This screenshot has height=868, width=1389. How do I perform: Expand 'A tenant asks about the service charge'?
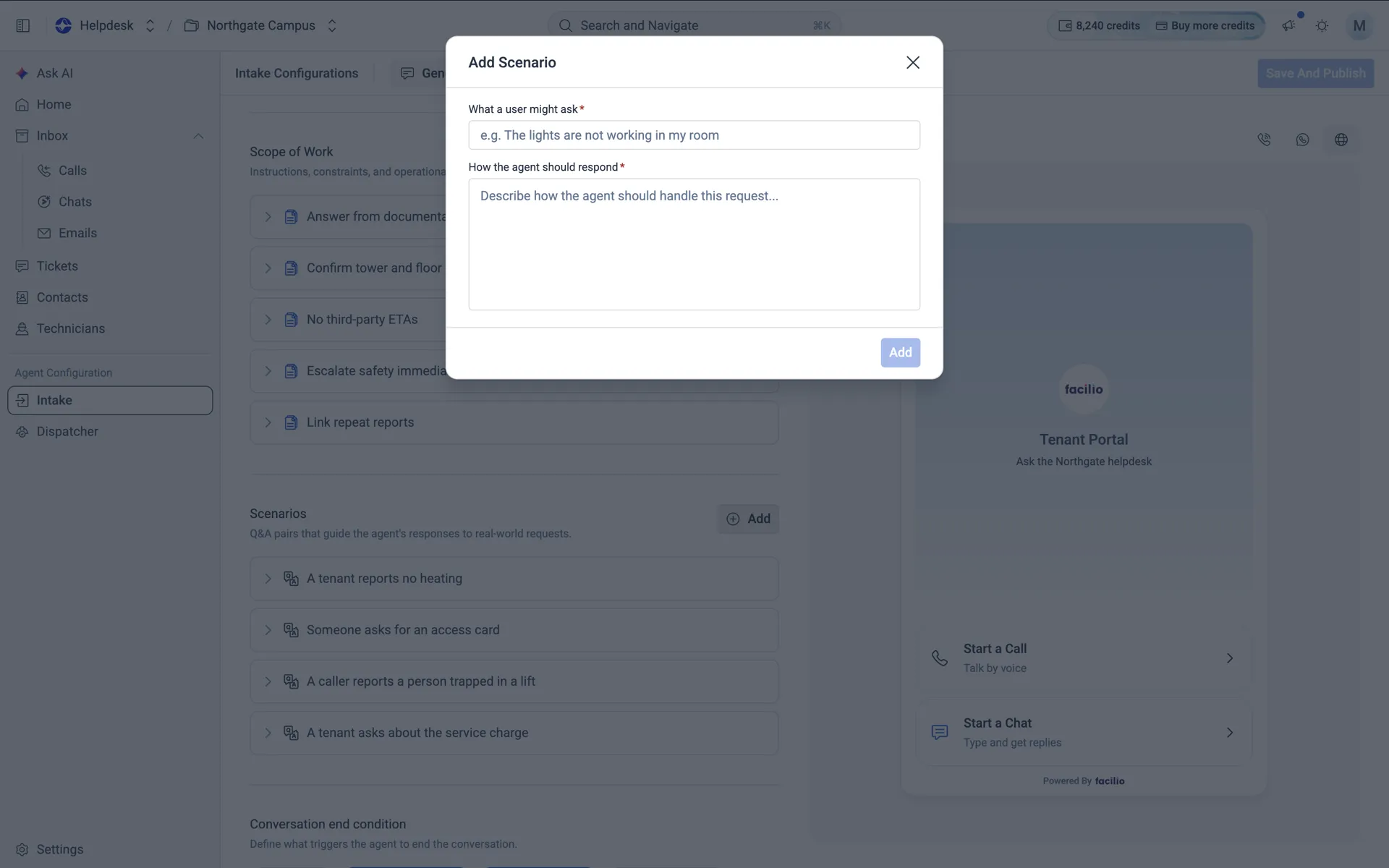pos(268,733)
